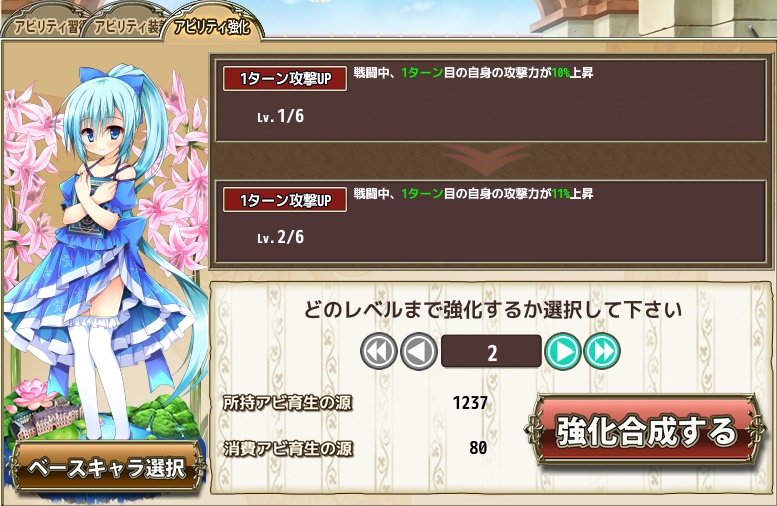Open the アビリティ装備 tab
Screen dimensions: 777x506
point(125,26)
